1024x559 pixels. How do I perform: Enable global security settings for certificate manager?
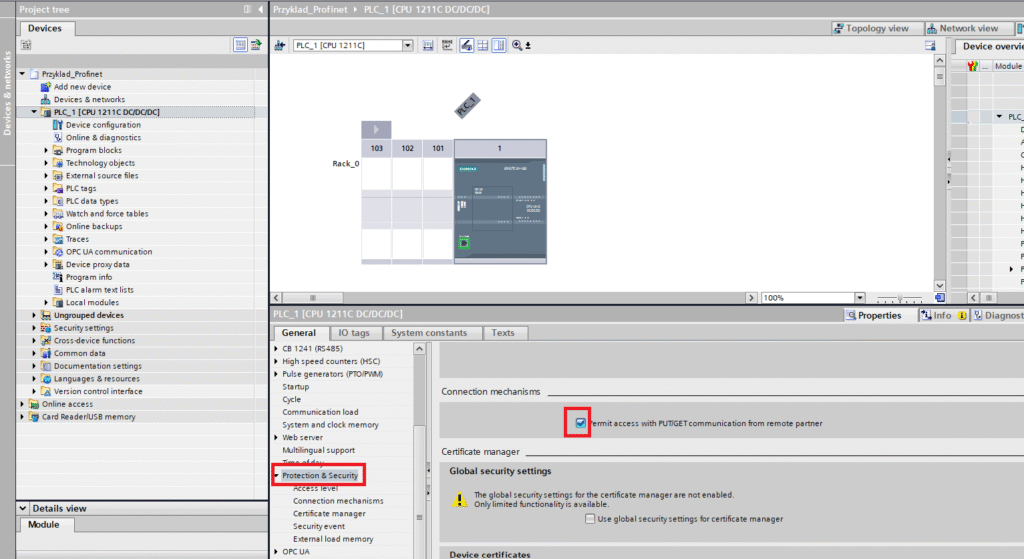[x=591, y=519]
